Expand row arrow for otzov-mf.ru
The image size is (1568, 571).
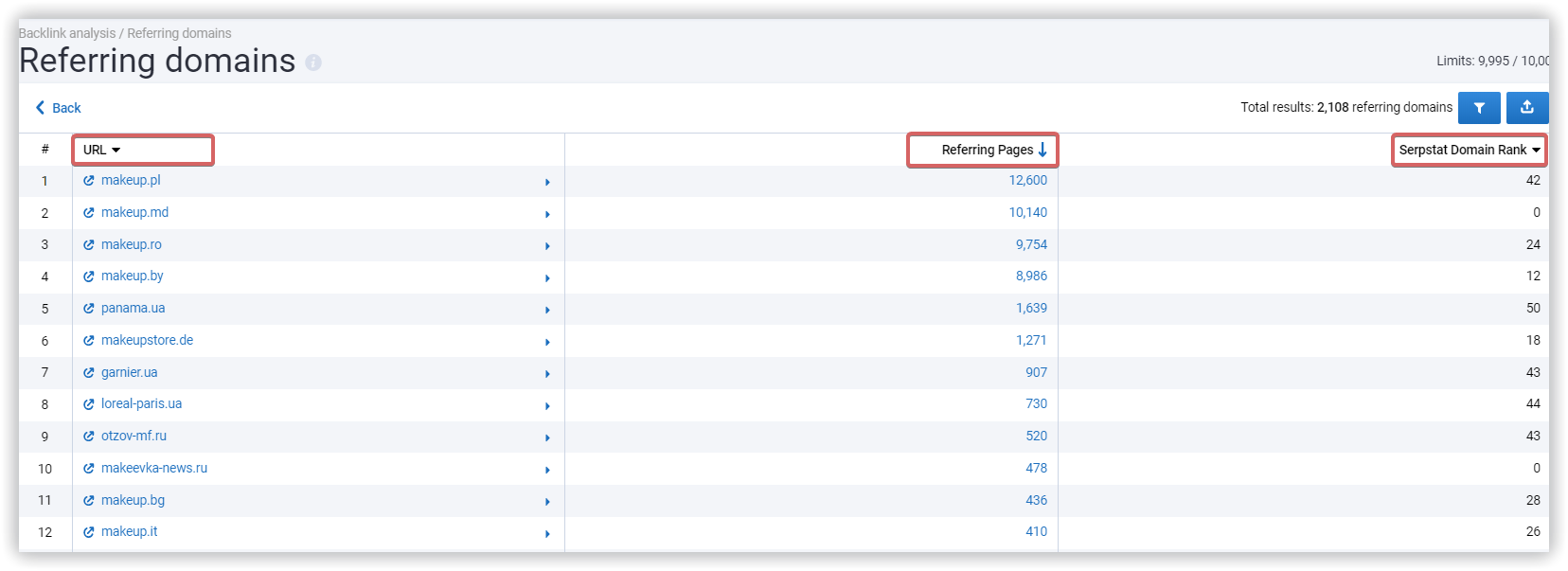tap(547, 437)
